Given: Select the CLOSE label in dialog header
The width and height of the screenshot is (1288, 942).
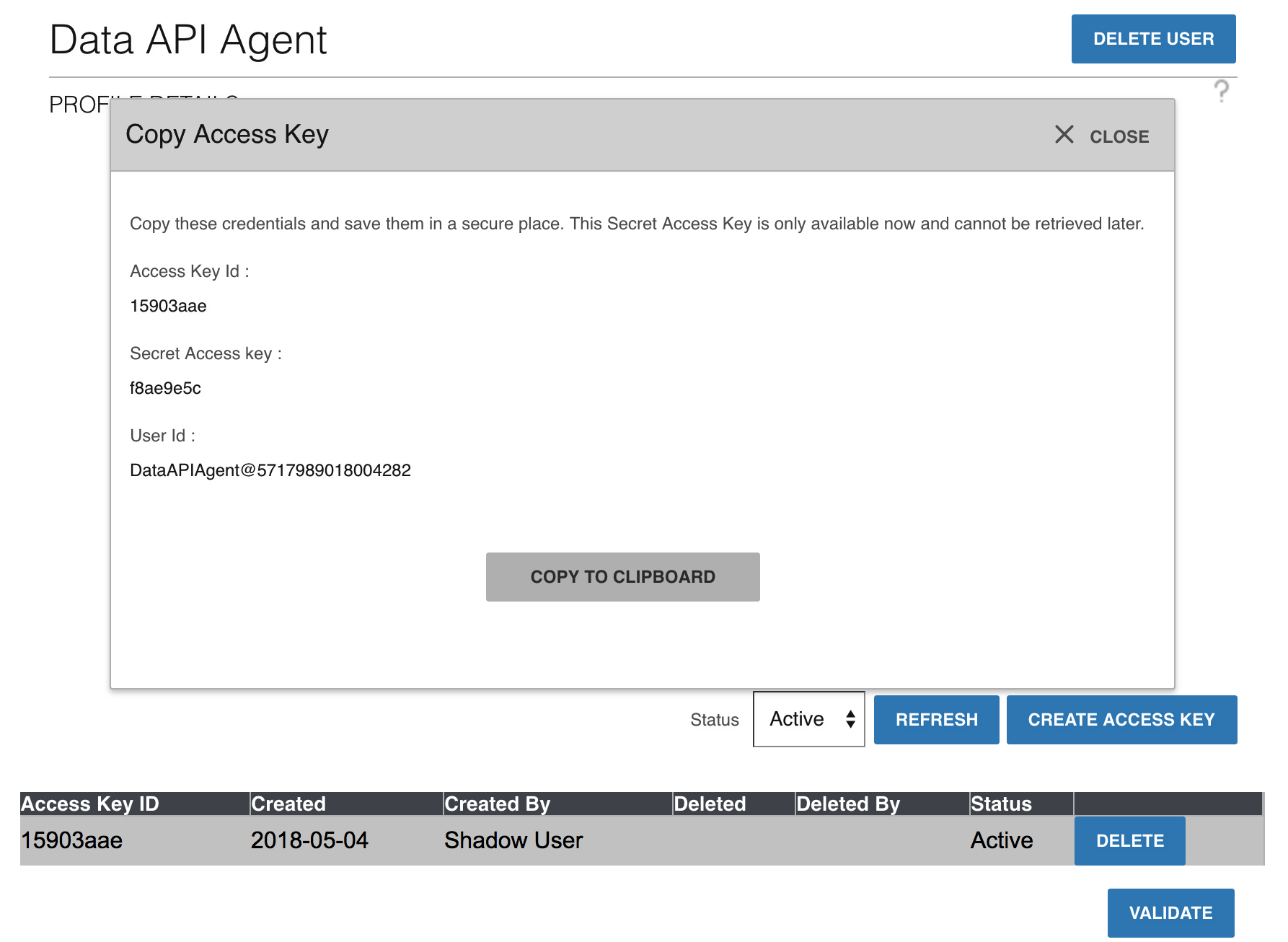Looking at the screenshot, I should click(x=1119, y=136).
